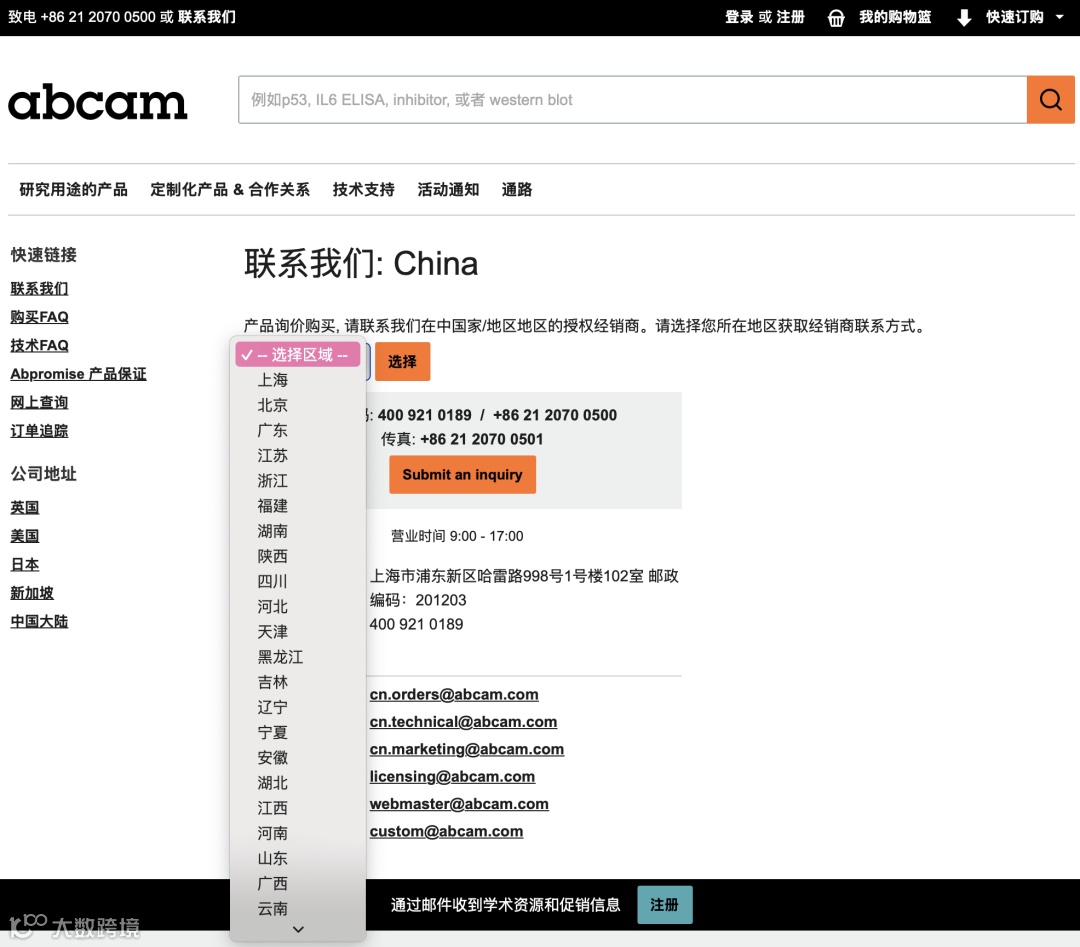The image size is (1080, 947).
Task: Open 定制化产品 & 合作关系 menu
Action: click(229, 189)
